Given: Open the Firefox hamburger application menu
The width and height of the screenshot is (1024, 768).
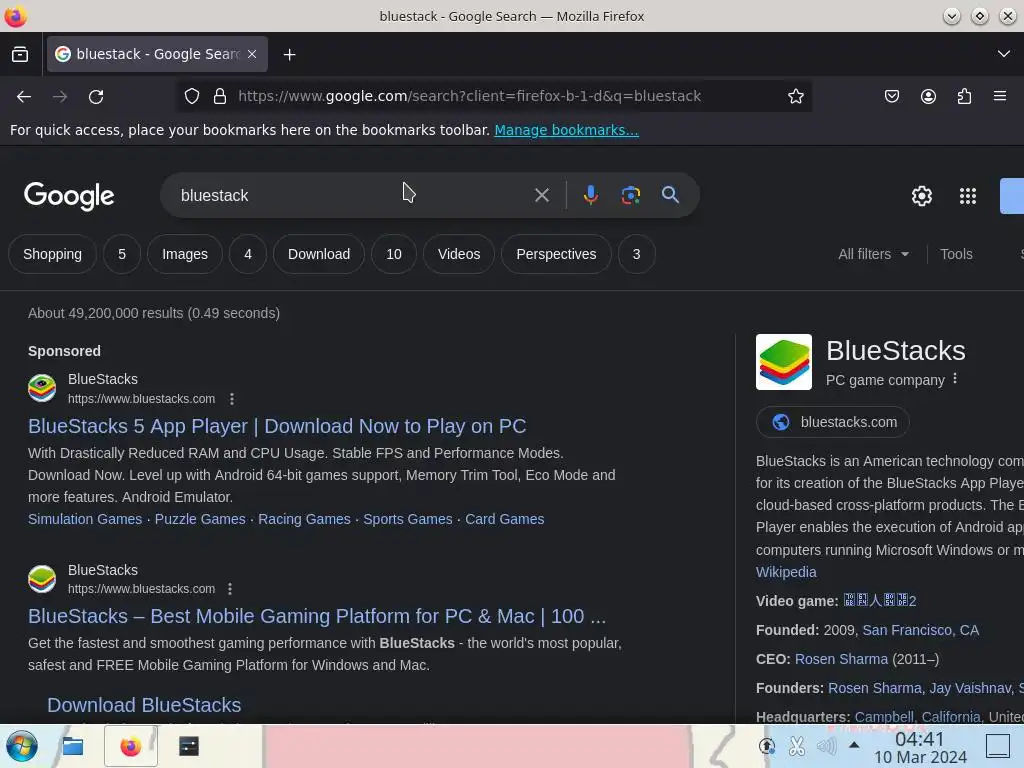Looking at the screenshot, I should coord(1000,97).
